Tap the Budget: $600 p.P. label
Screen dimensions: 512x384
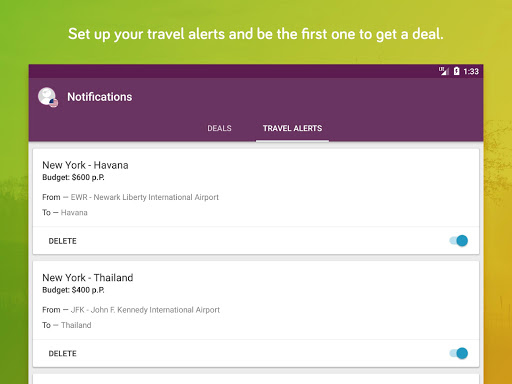pyautogui.click(x=73, y=177)
